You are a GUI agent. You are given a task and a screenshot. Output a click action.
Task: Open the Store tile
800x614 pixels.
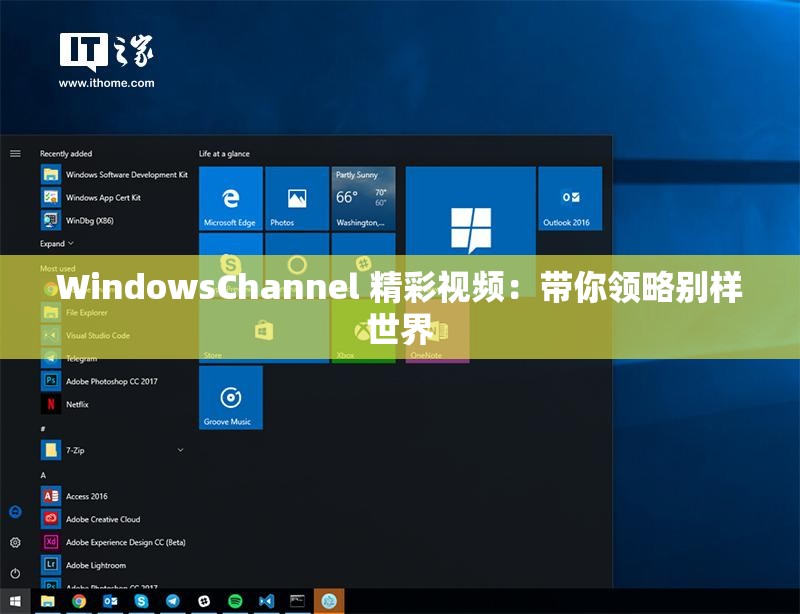click(264, 331)
